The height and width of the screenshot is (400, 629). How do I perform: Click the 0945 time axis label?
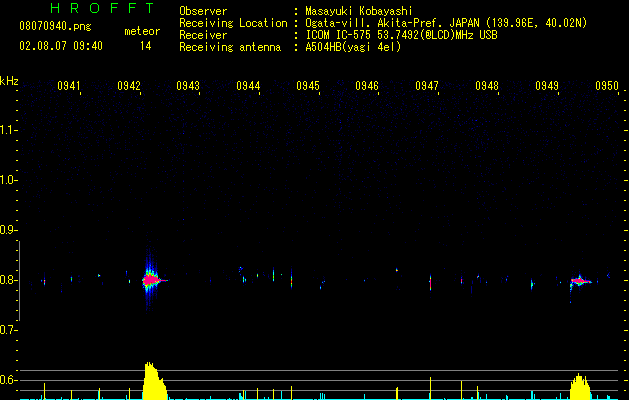[308, 85]
